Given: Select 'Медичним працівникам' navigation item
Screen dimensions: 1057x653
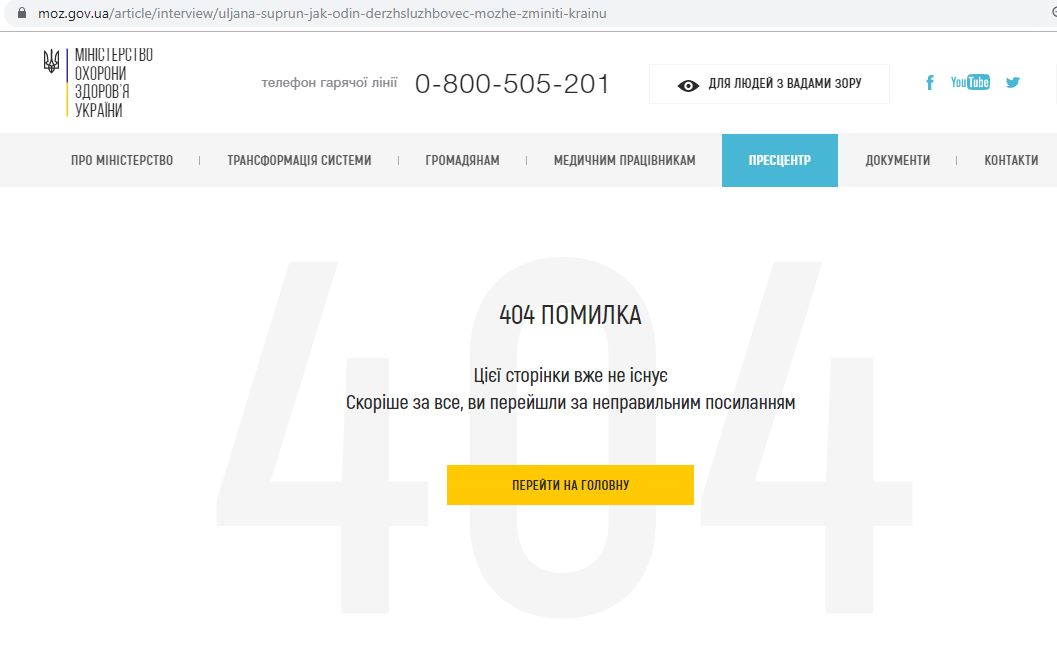Looking at the screenshot, I should click(x=624, y=160).
